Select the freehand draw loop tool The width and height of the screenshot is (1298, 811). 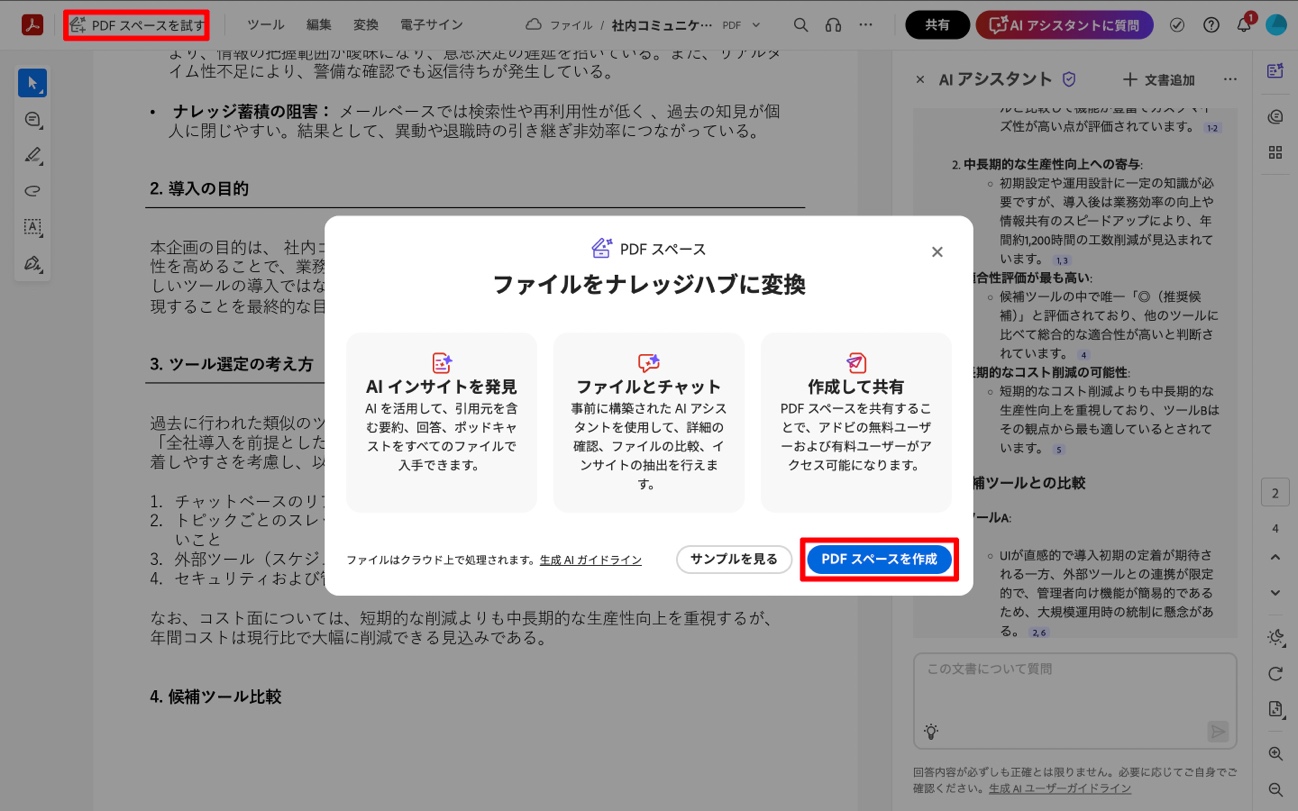(x=33, y=192)
